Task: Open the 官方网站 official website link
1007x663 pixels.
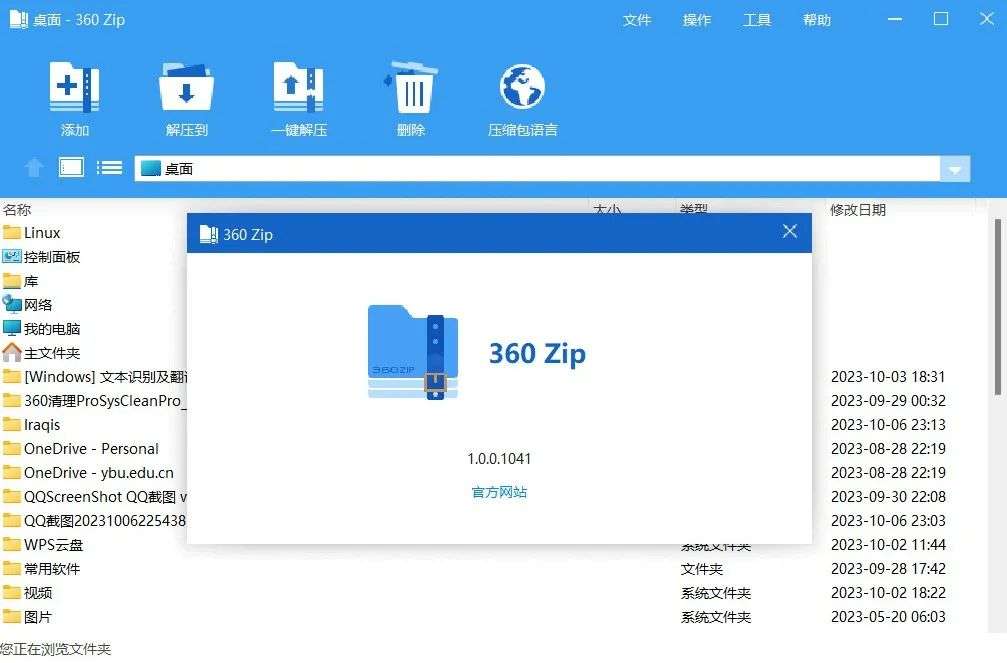Action: point(498,493)
